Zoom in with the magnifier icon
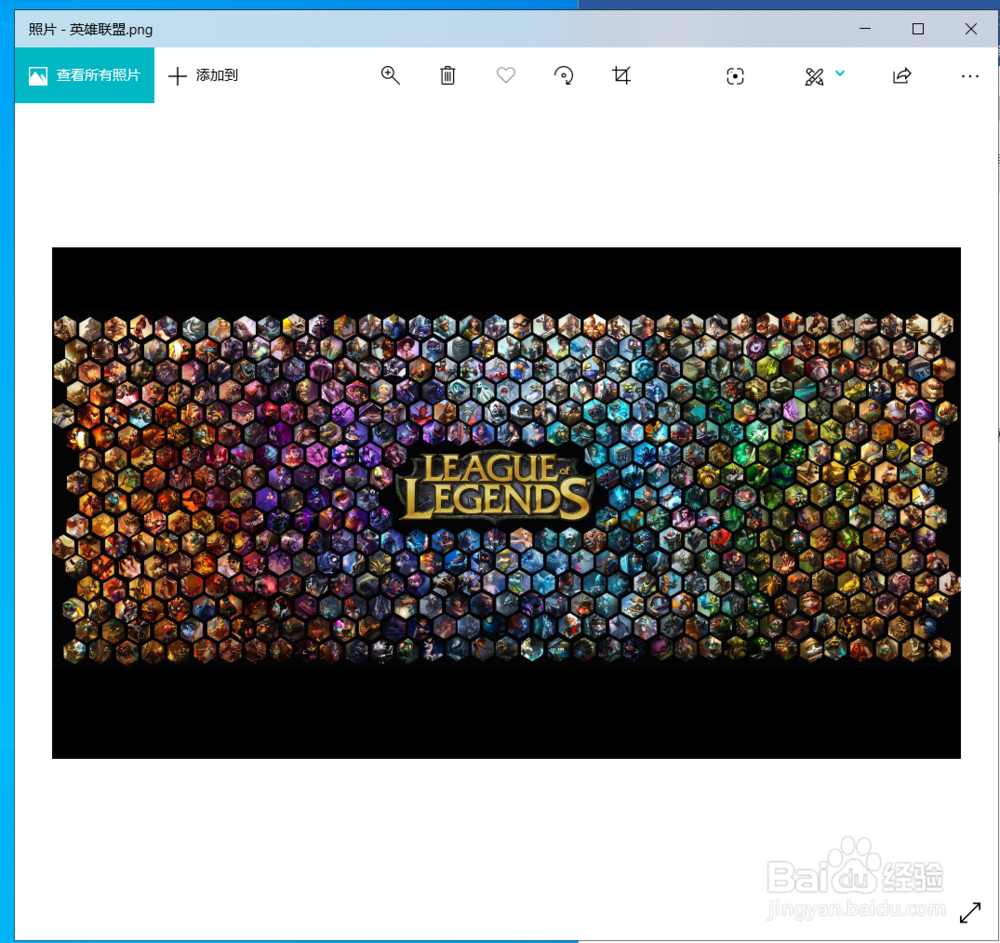This screenshot has width=1000, height=943. pos(390,75)
